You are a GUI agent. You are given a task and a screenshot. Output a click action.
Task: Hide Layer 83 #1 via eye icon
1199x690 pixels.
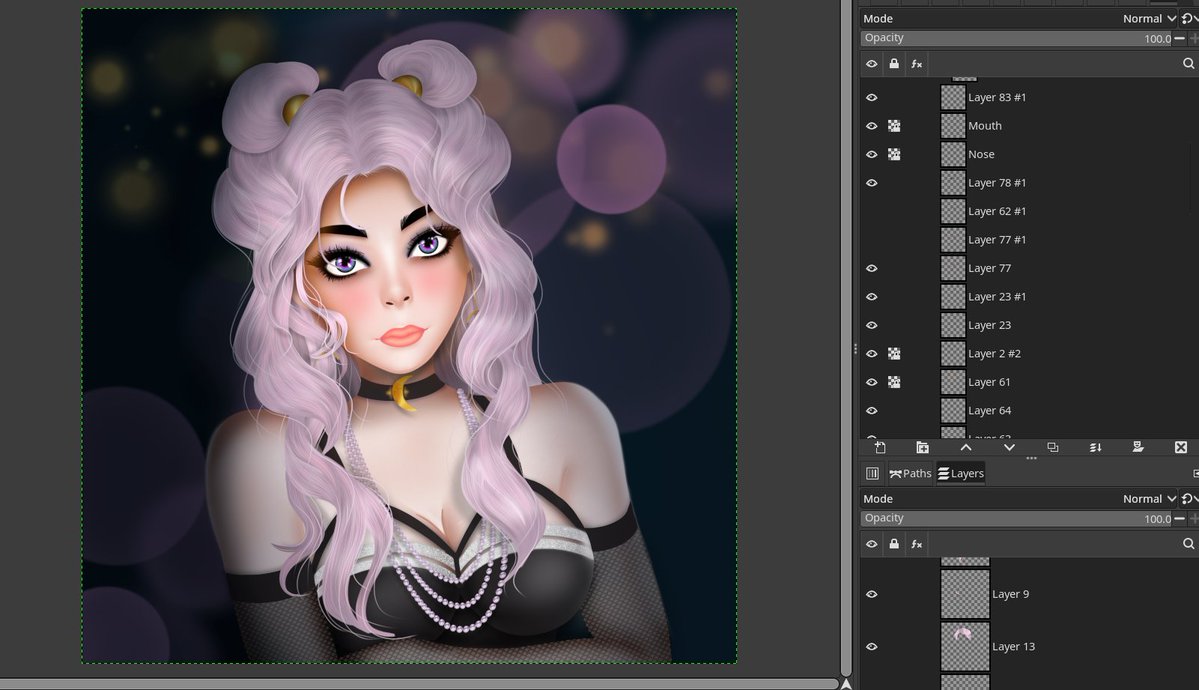[872, 97]
